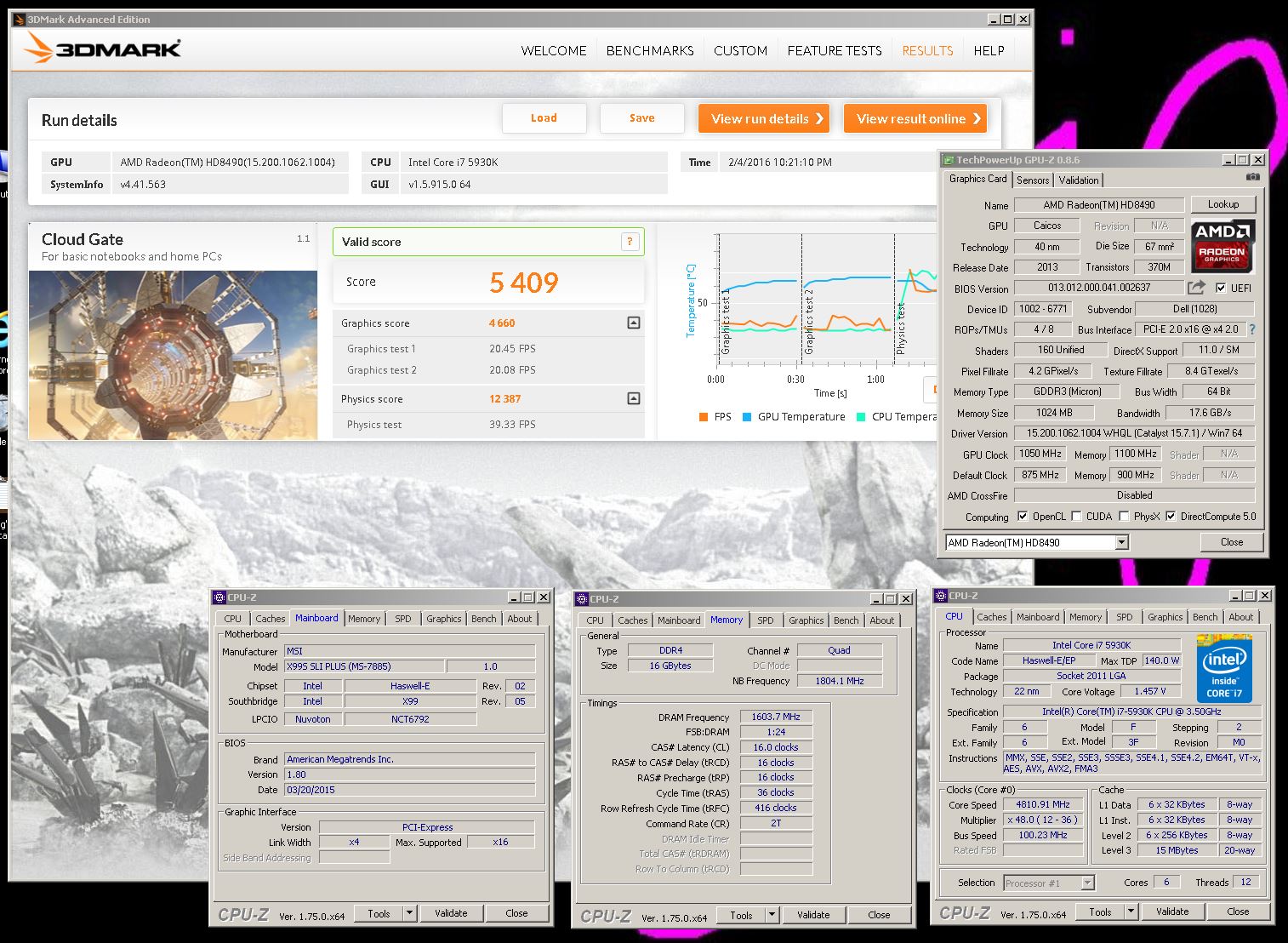This screenshot has height=943, width=1288.
Task: Open the CUSTOM menu in 3DMark
Action: [x=740, y=51]
